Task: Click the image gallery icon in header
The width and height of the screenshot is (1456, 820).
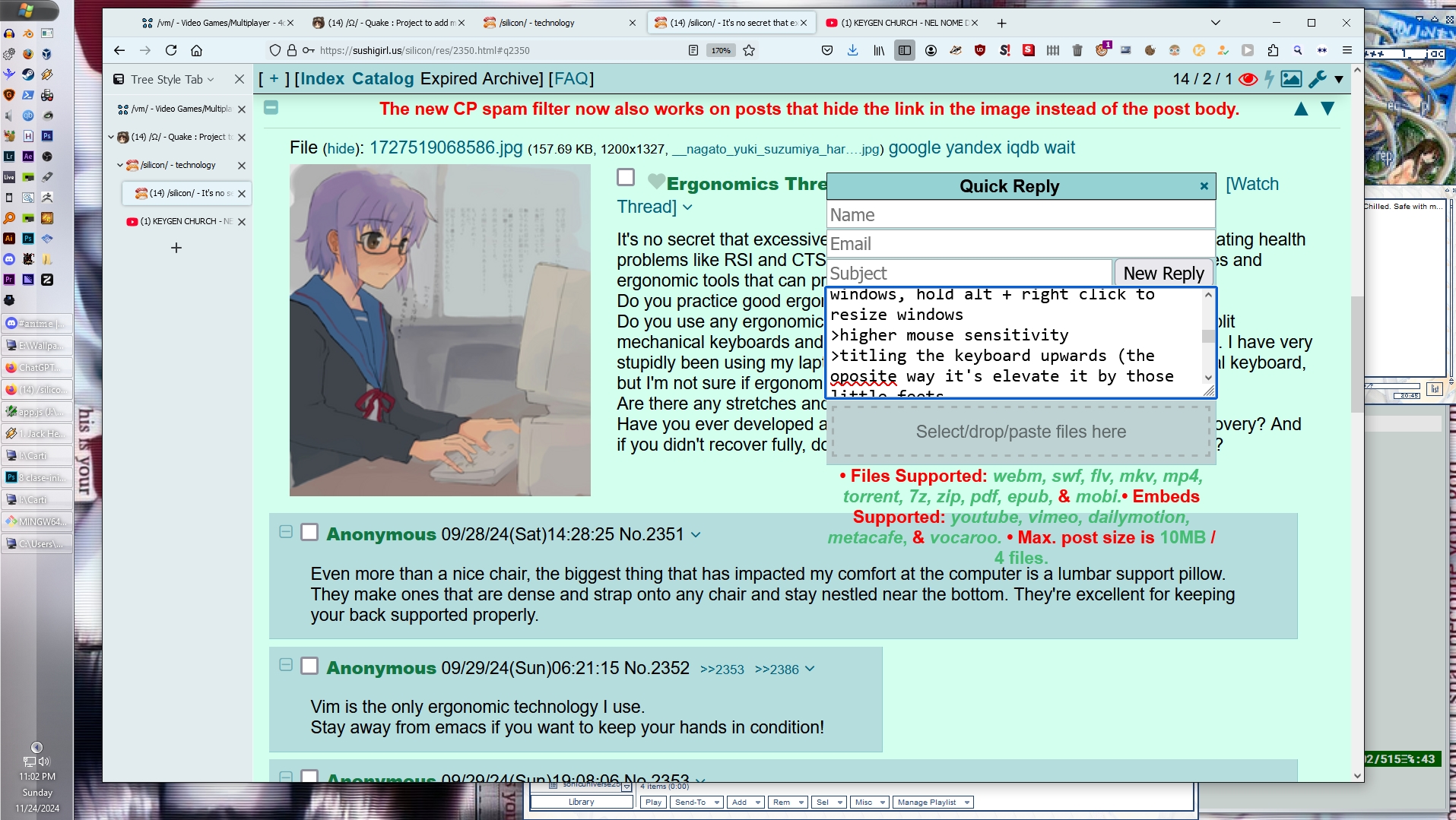Action: pyautogui.click(x=1291, y=79)
